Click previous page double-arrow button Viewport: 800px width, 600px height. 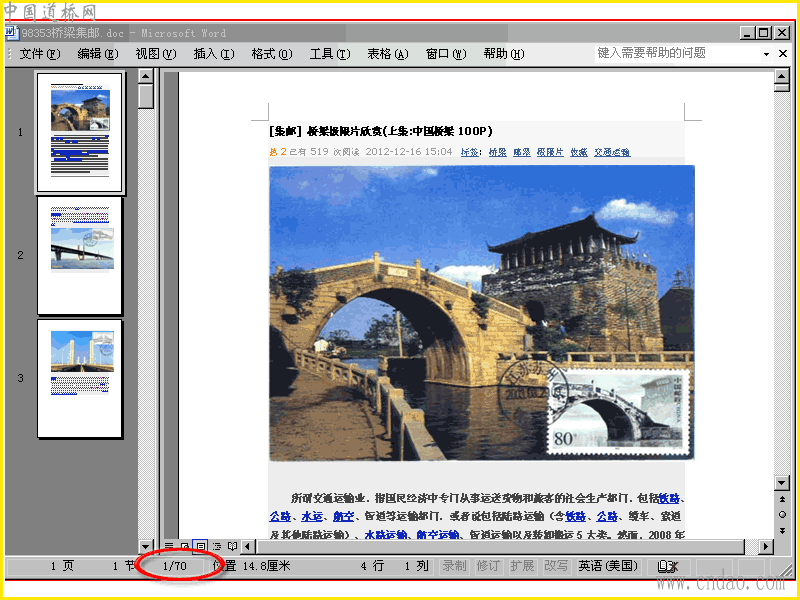pos(782,498)
